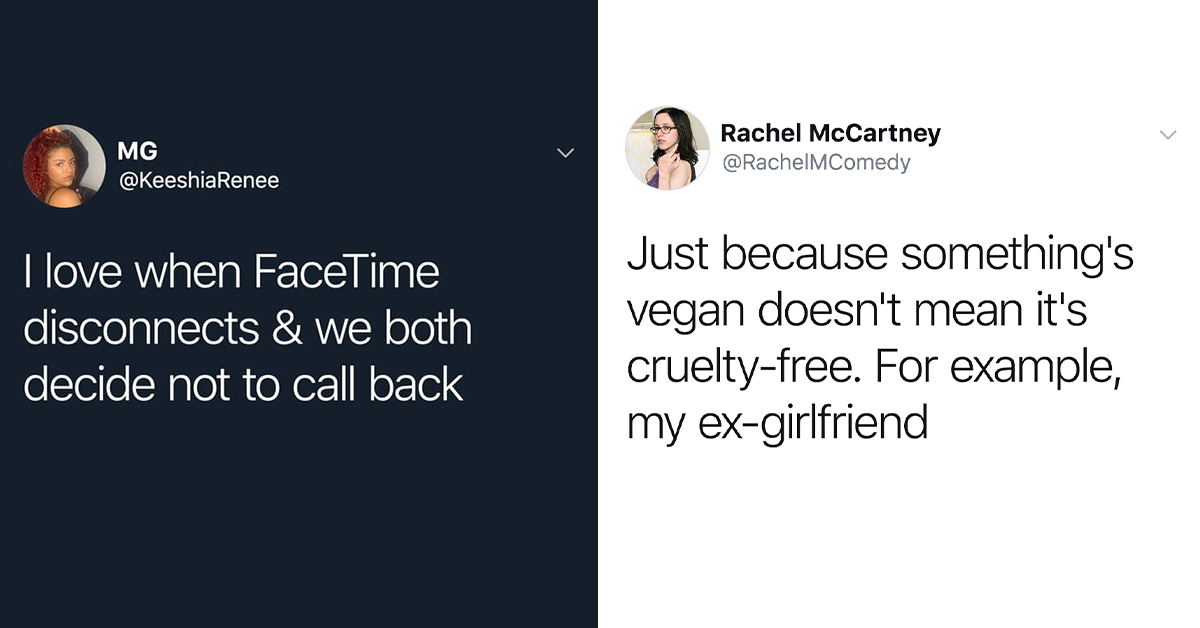This screenshot has height=628, width=1200.
Task: Open the @KeeshiaRenee handle link
Action: click(x=198, y=181)
